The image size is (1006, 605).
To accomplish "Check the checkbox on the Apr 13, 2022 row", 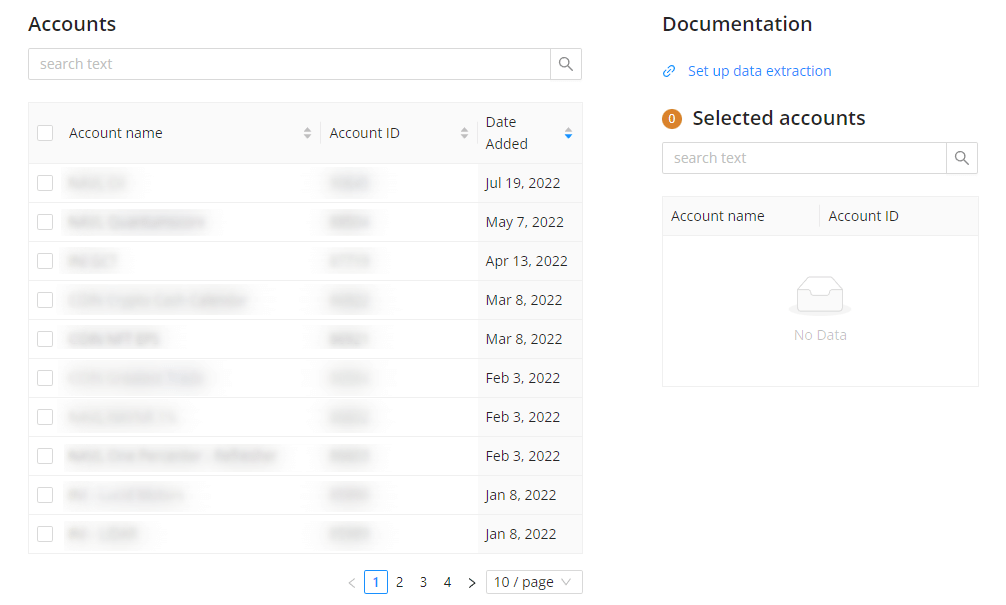I will click(45, 261).
